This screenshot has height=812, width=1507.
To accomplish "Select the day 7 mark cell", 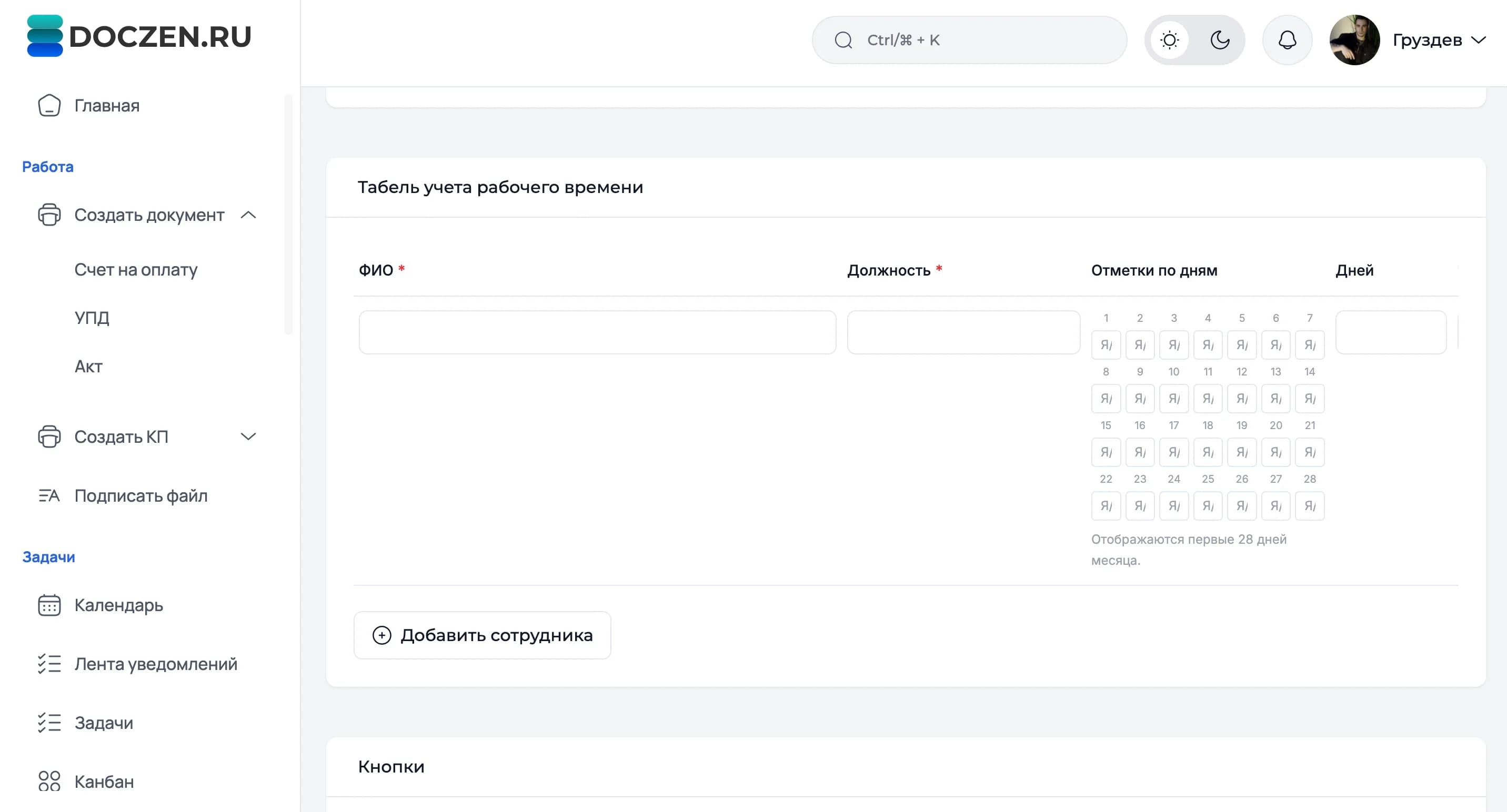I will [x=1309, y=345].
